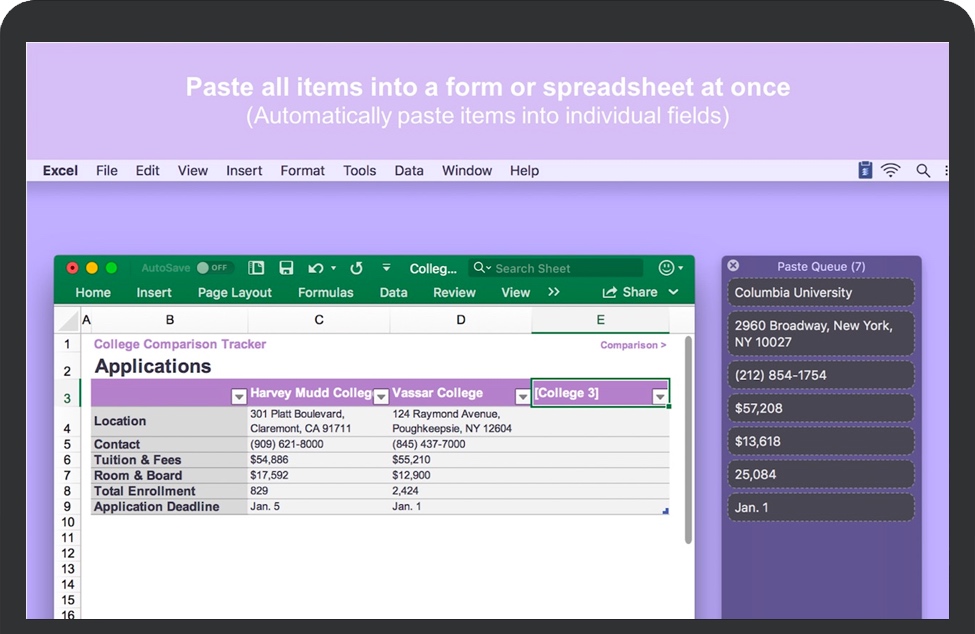Follow the Comparison > link

[x=633, y=345]
